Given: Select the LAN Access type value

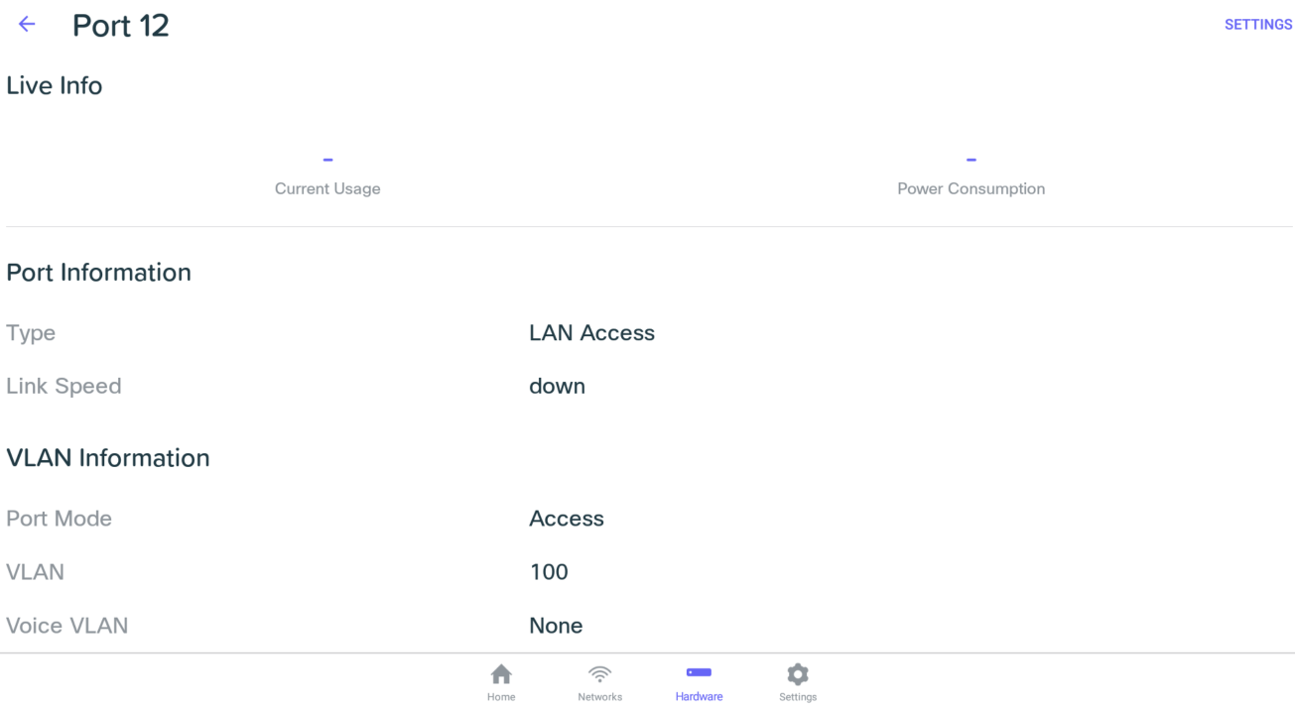Looking at the screenshot, I should tap(592, 332).
